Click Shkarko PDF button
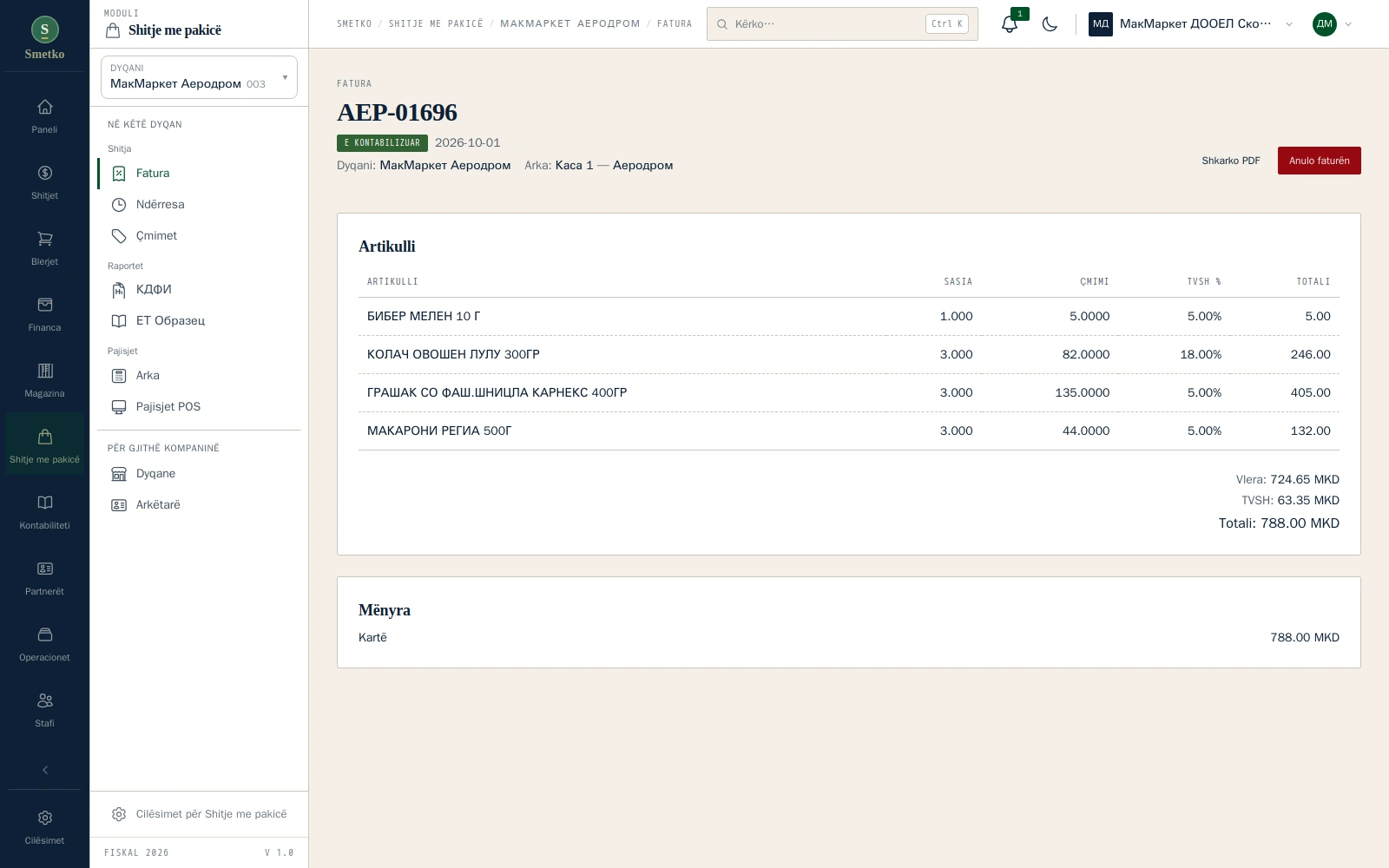This screenshot has width=1389, height=868. pos(1230,161)
